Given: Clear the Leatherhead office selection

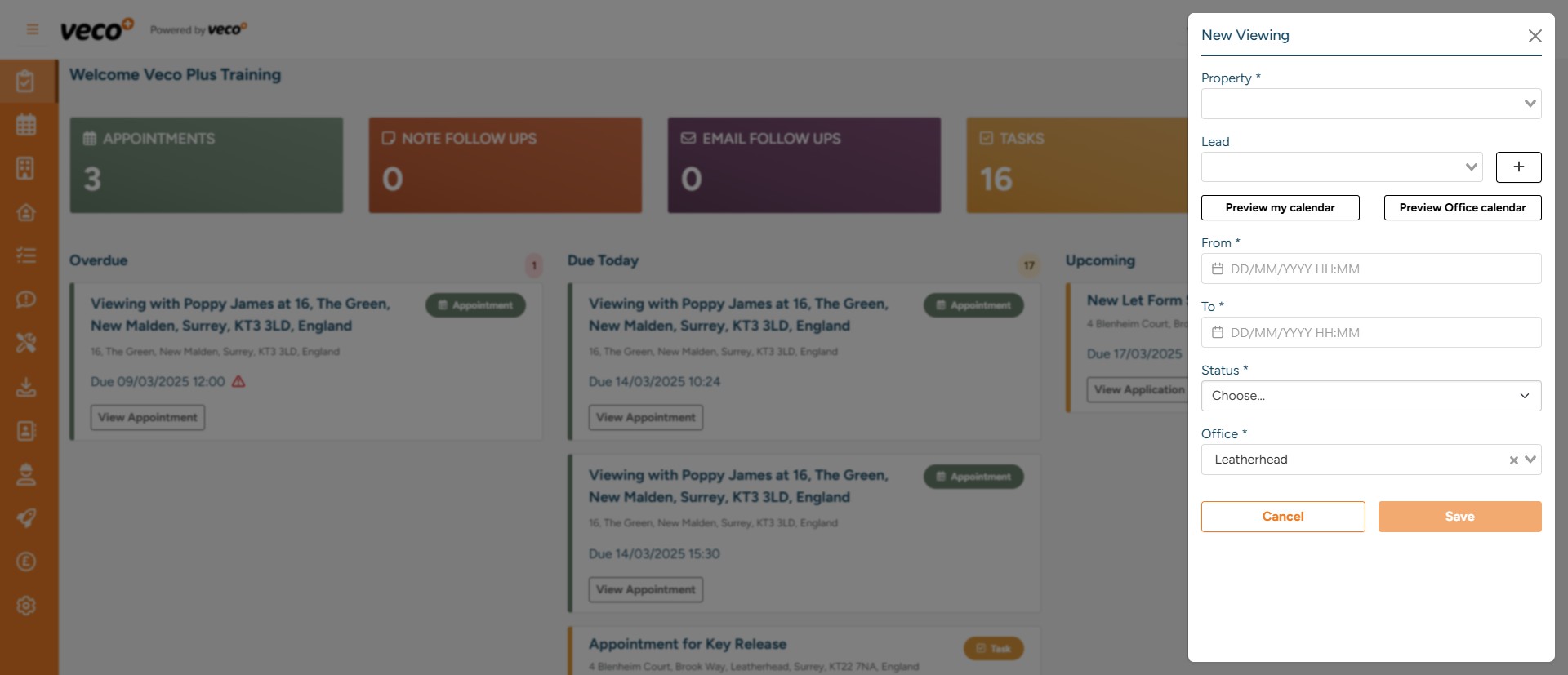Looking at the screenshot, I should [x=1513, y=460].
